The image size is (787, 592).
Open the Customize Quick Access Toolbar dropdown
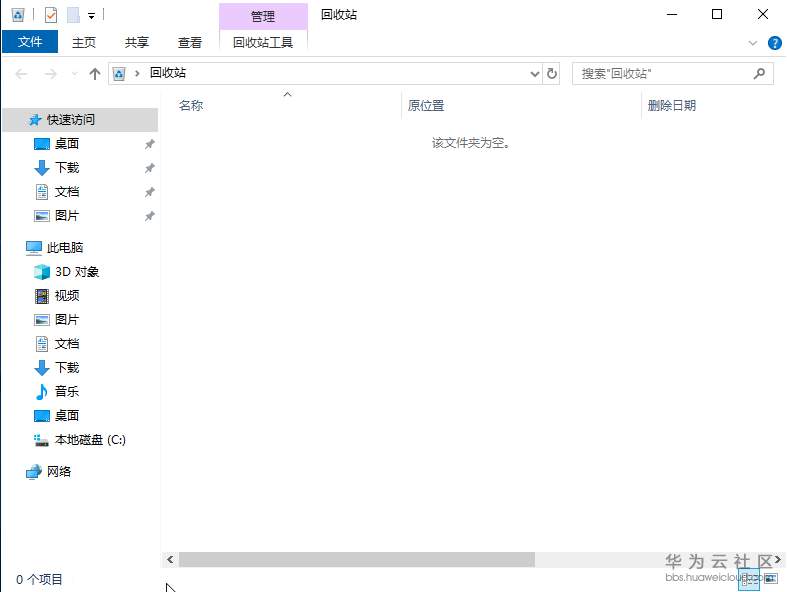pyautogui.click(x=91, y=16)
